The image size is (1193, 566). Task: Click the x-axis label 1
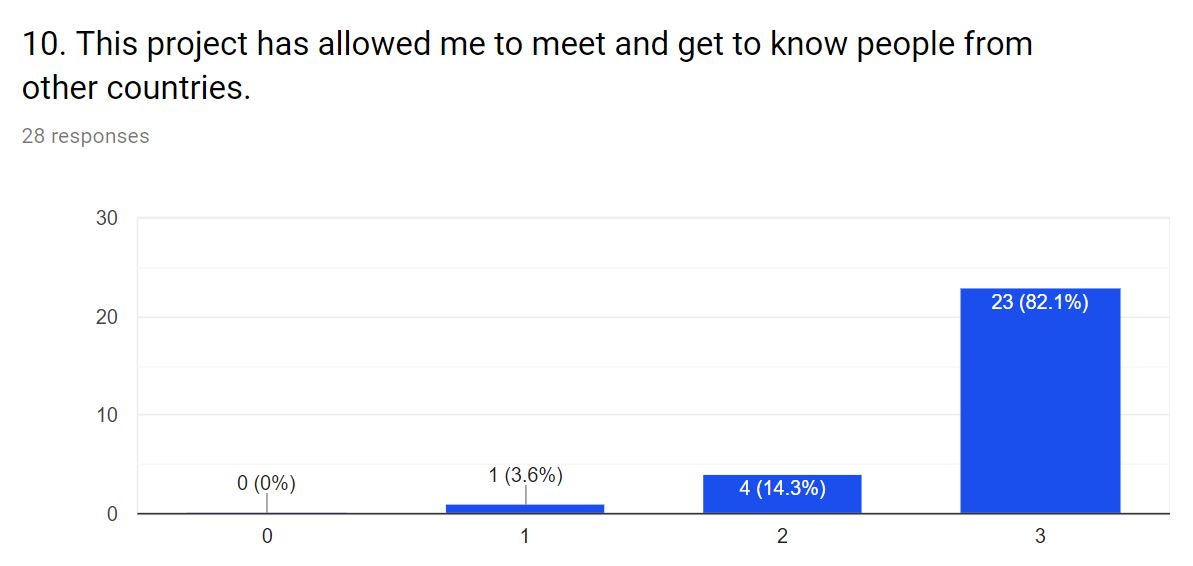click(525, 536)
